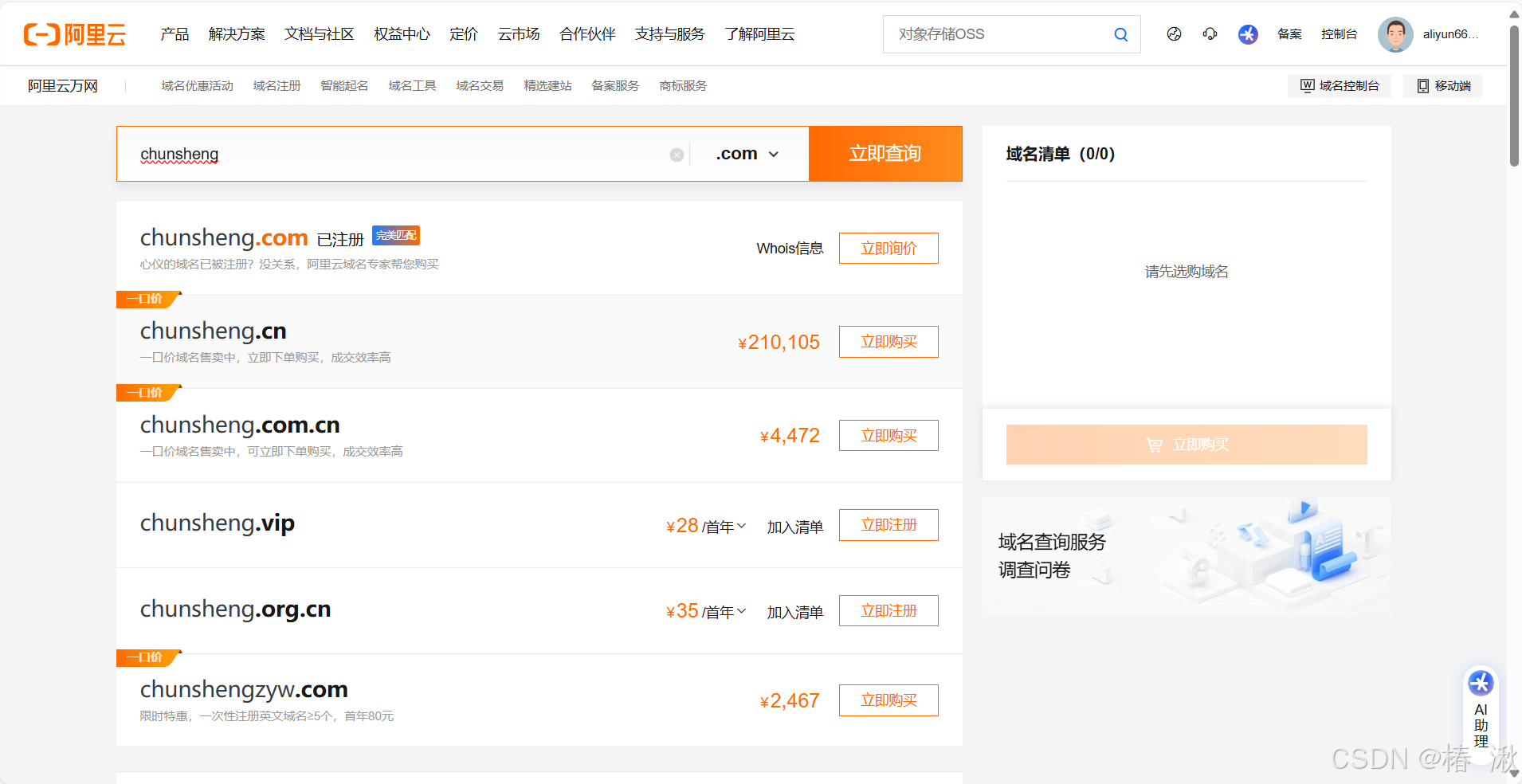Open the .com suffix dropdown
The height and width of the screenshot is (784, 1522).
pos(747,154)
